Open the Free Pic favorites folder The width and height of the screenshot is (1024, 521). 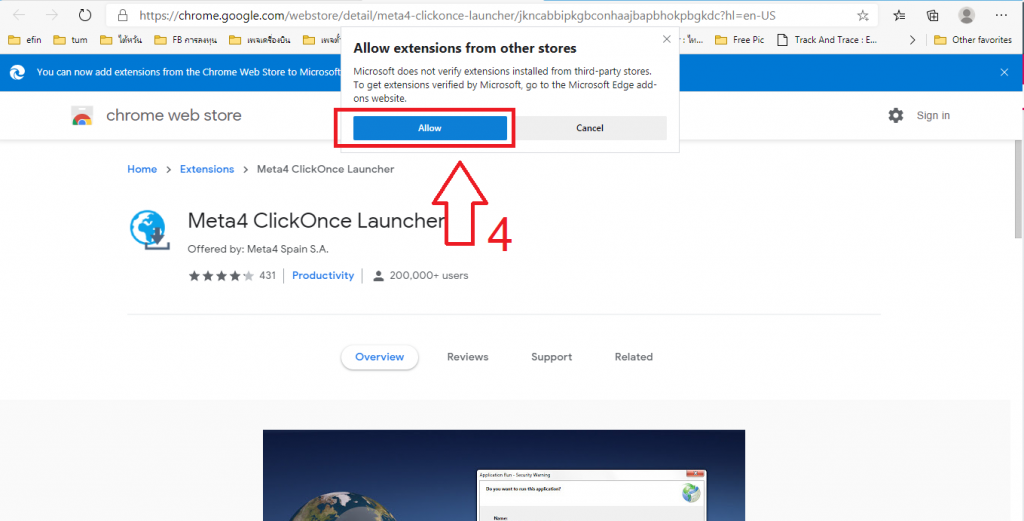point(740,40)
